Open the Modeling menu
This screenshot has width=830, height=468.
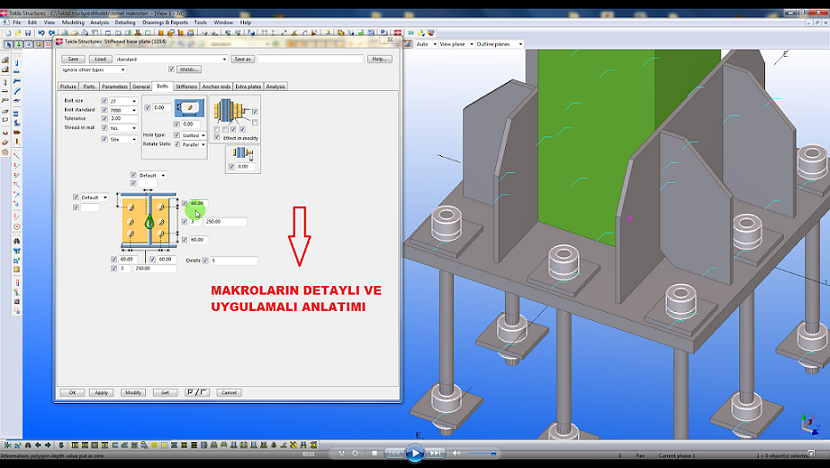pos(74,21)
